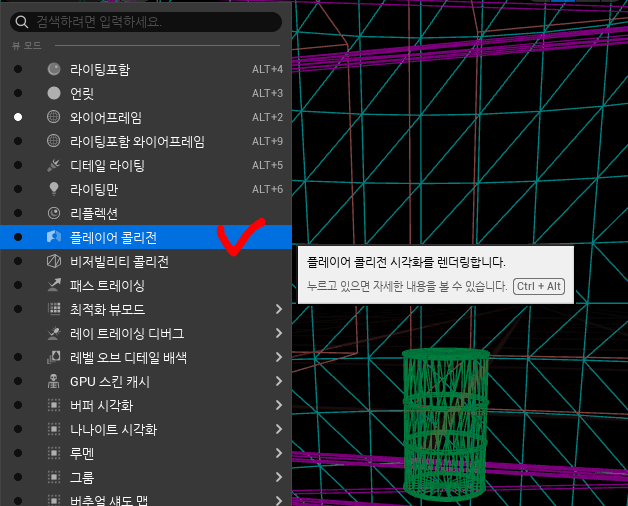Screen dimensions: 628x506
Task: Select the 언릿 radio button
Action: click(x=18, y=93)
